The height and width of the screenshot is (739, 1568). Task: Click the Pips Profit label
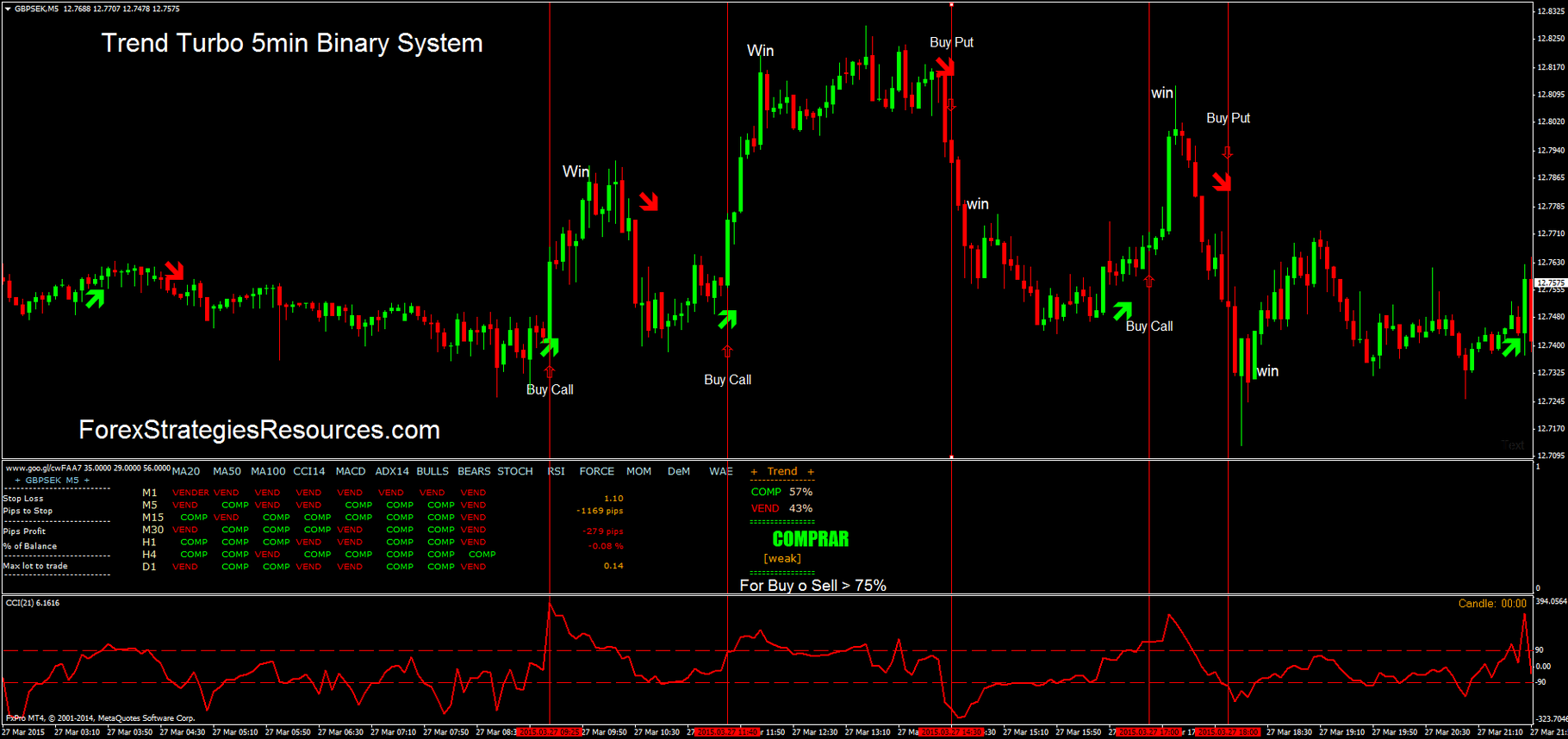pos(25,531)
